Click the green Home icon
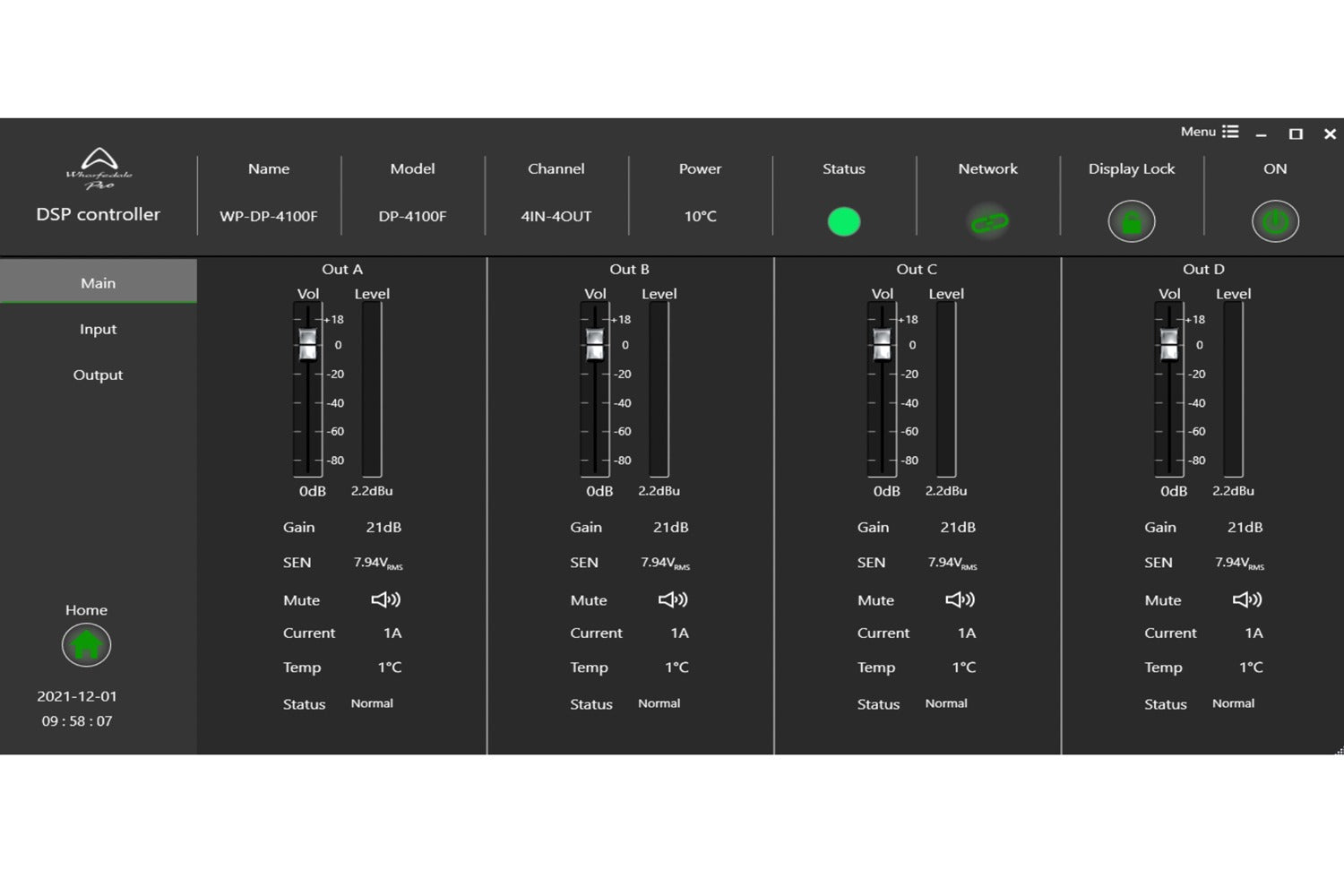1344x896 pixels. 86,645
